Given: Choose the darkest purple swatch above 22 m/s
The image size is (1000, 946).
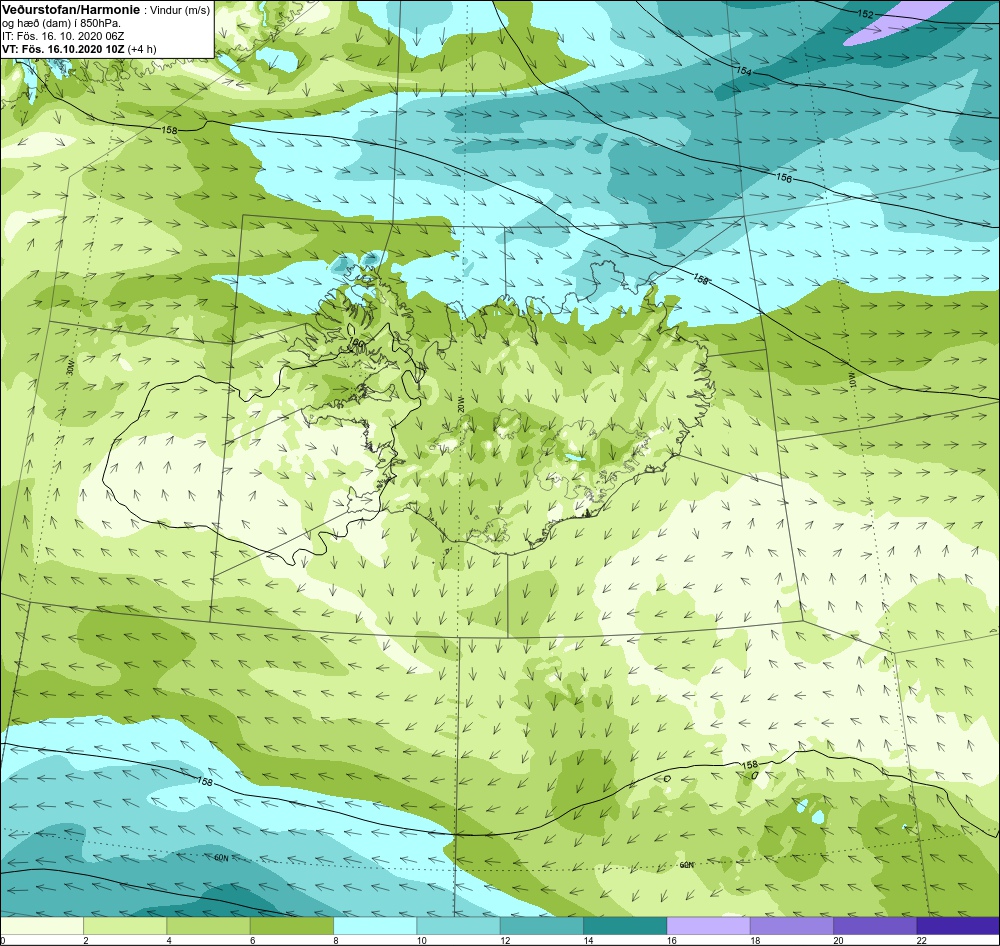Looking at the screenshot, I should tap(958, 926).
